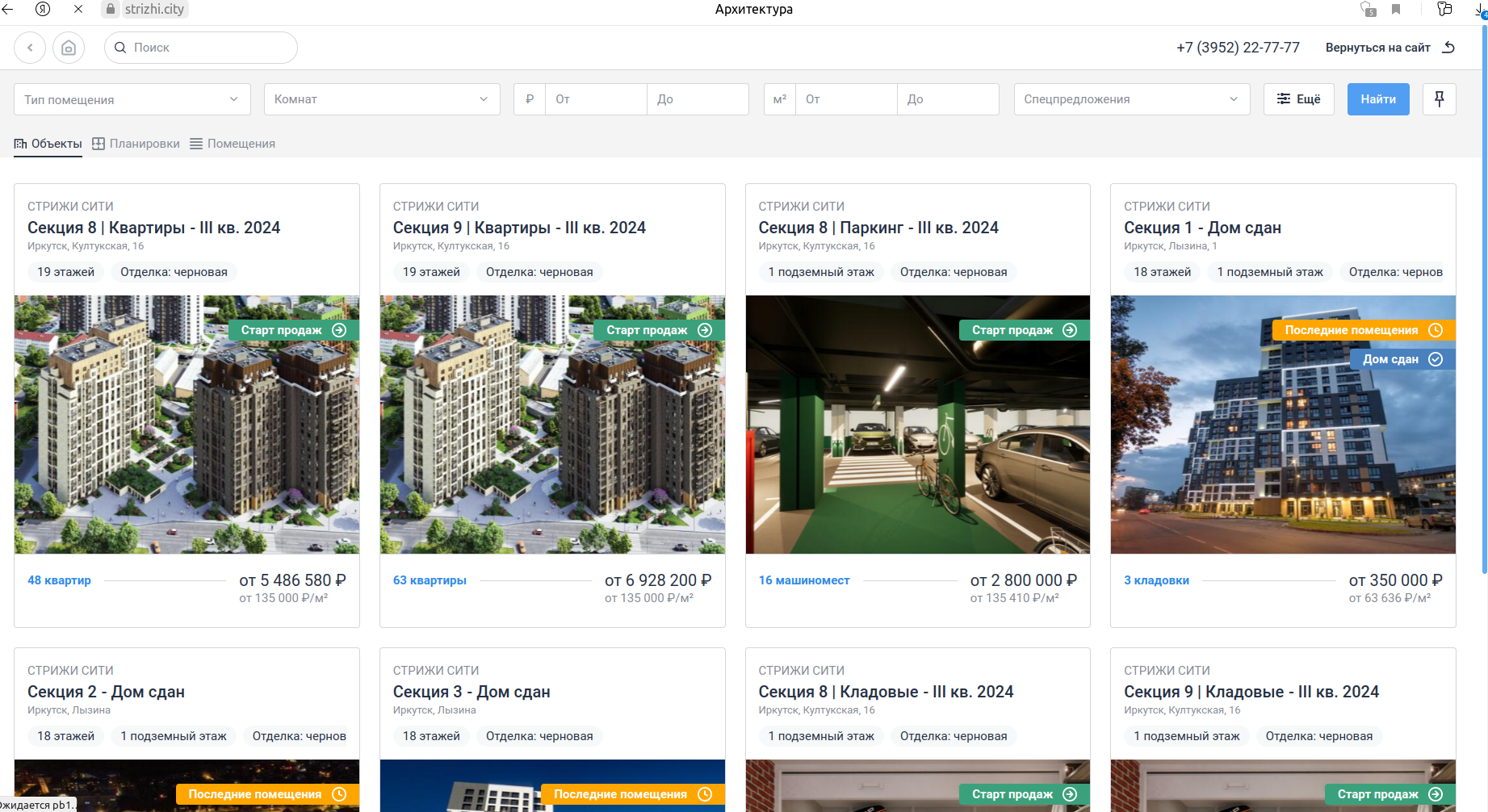Click the Вернуться на сайт link
The image size is (1488, 812).
(x=1377, y=48)
